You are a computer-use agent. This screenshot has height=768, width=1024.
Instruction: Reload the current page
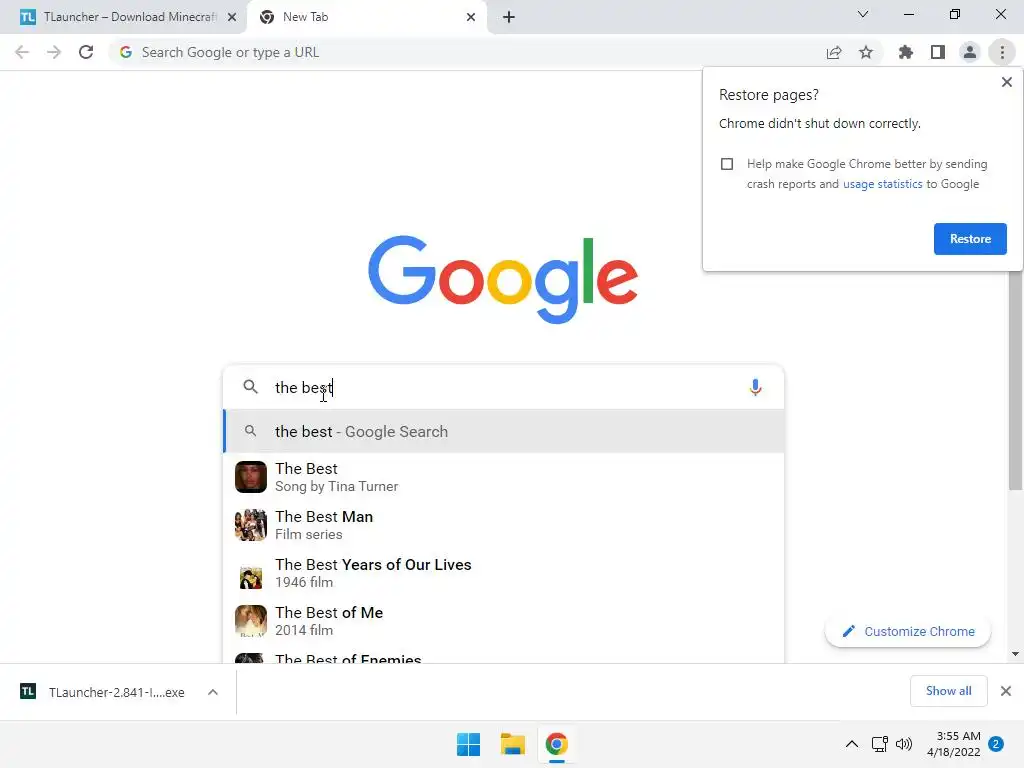tap(86, 52)
